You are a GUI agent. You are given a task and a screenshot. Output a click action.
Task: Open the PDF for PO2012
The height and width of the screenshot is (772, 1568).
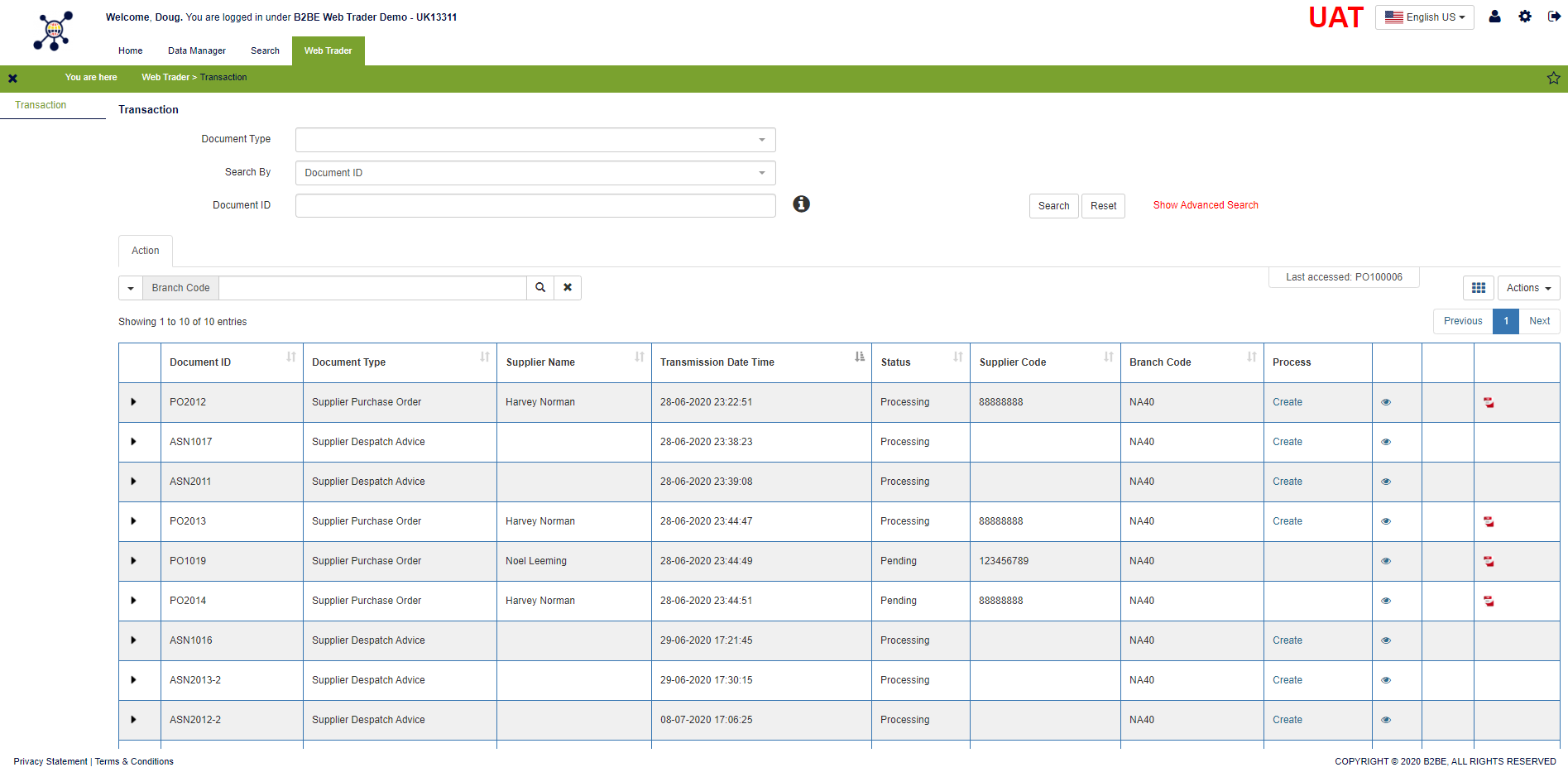point(1489,402)
